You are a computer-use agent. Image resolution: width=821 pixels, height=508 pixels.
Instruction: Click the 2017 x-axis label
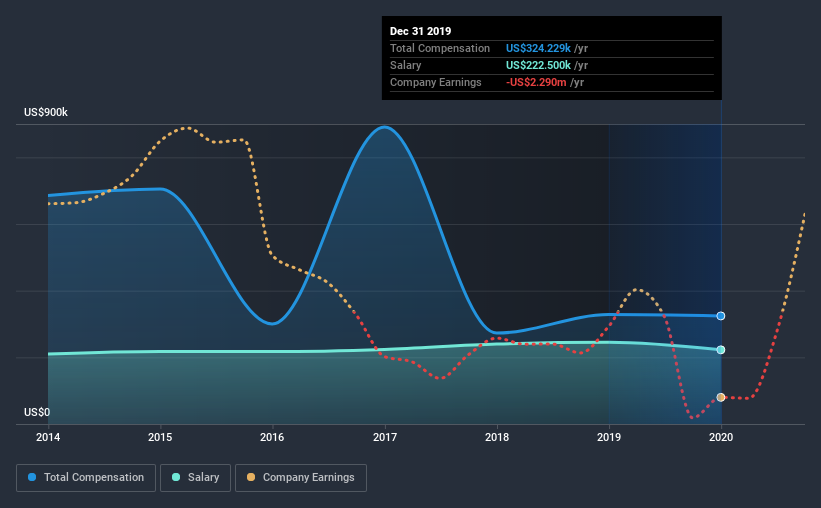click(x=385, y=437)
